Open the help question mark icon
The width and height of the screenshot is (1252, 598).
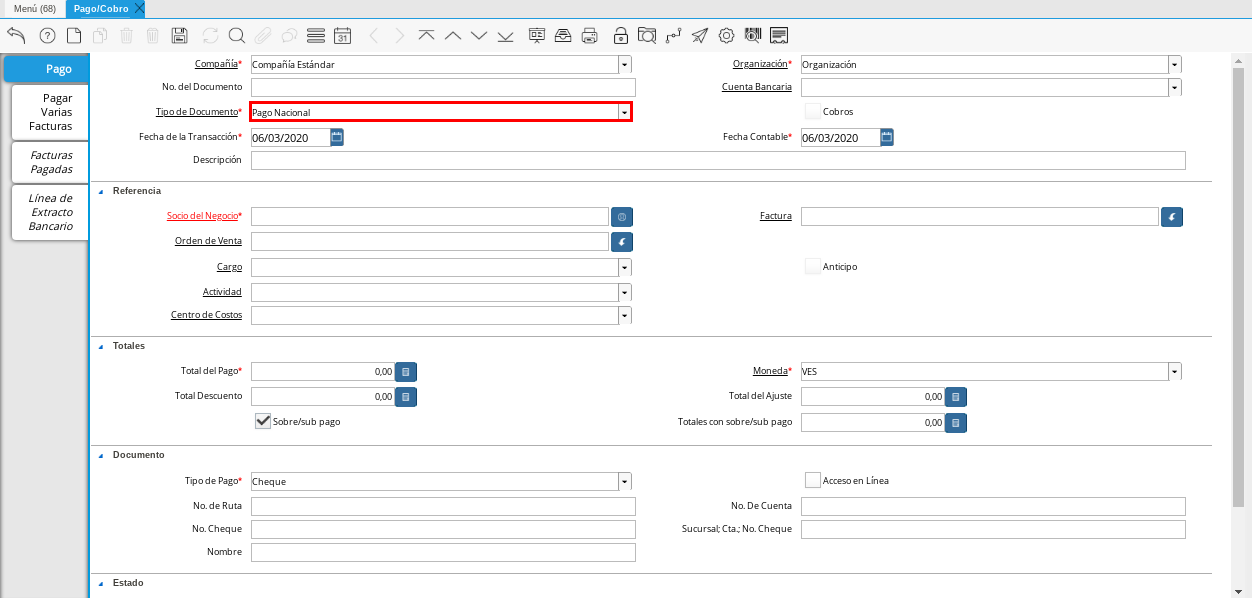47,36
